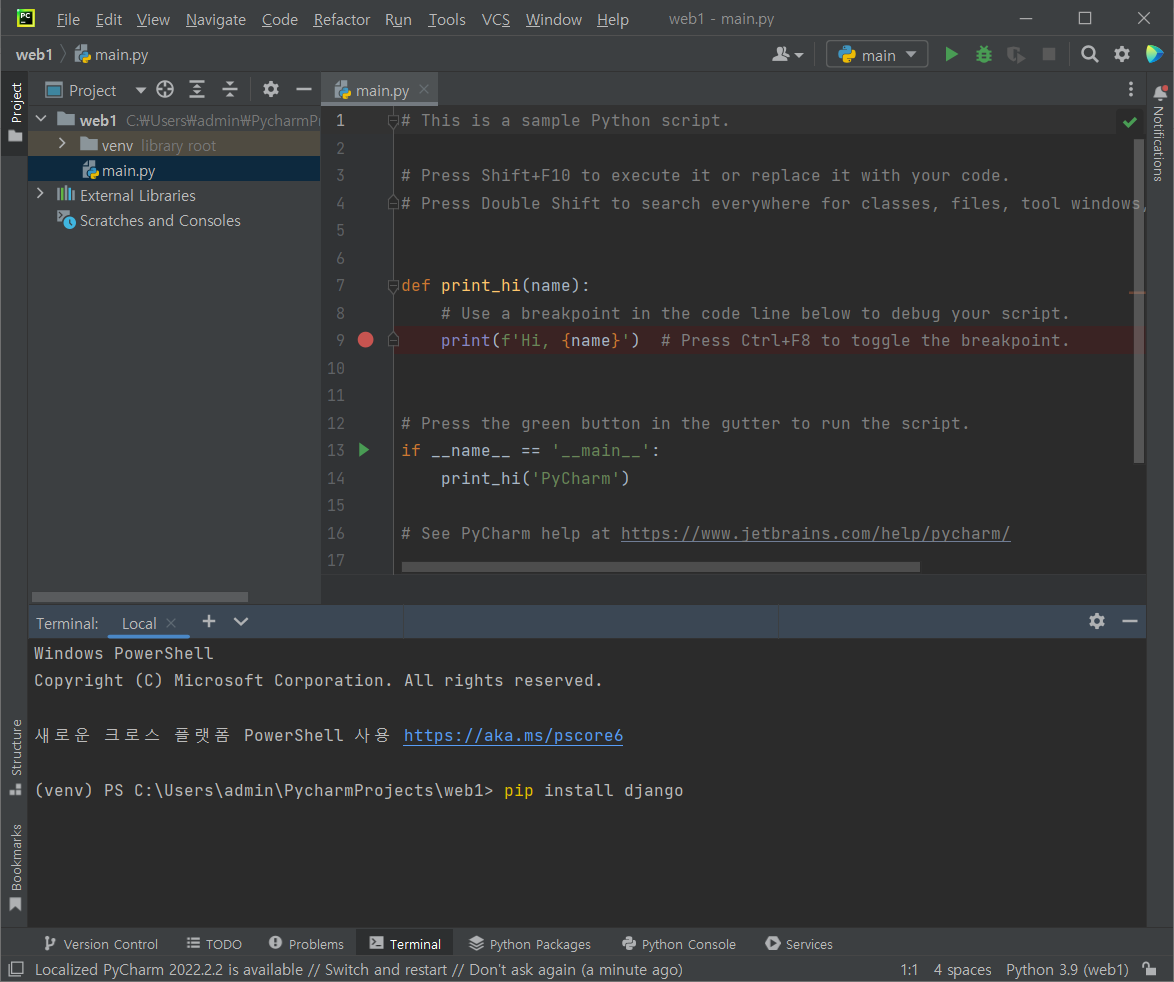The width and height of the screenshot is (1174, 982).
Task: Open the main run configuration dropdown
Action: (877, 55)
